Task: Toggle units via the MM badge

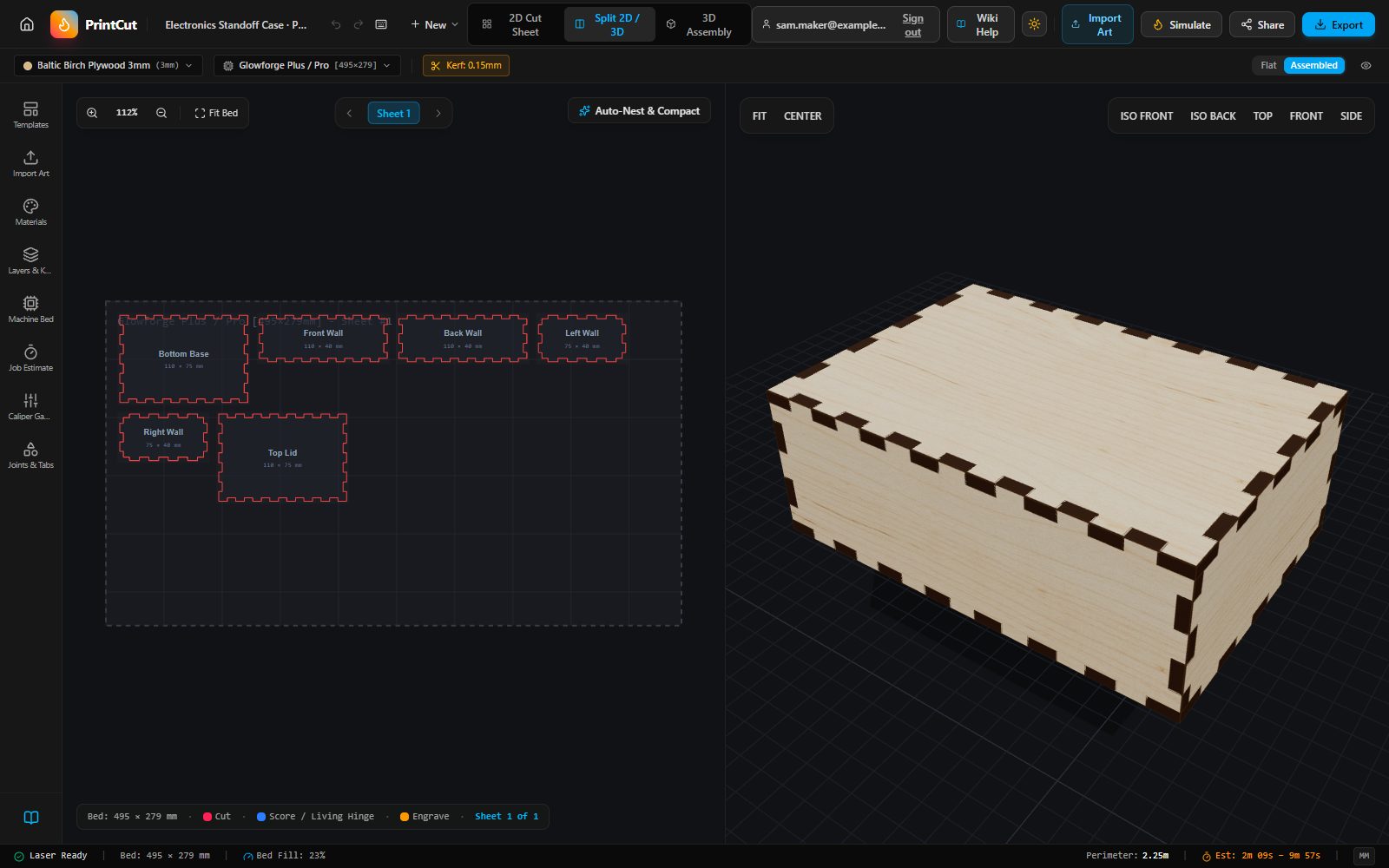Action: click(1364, 856)
